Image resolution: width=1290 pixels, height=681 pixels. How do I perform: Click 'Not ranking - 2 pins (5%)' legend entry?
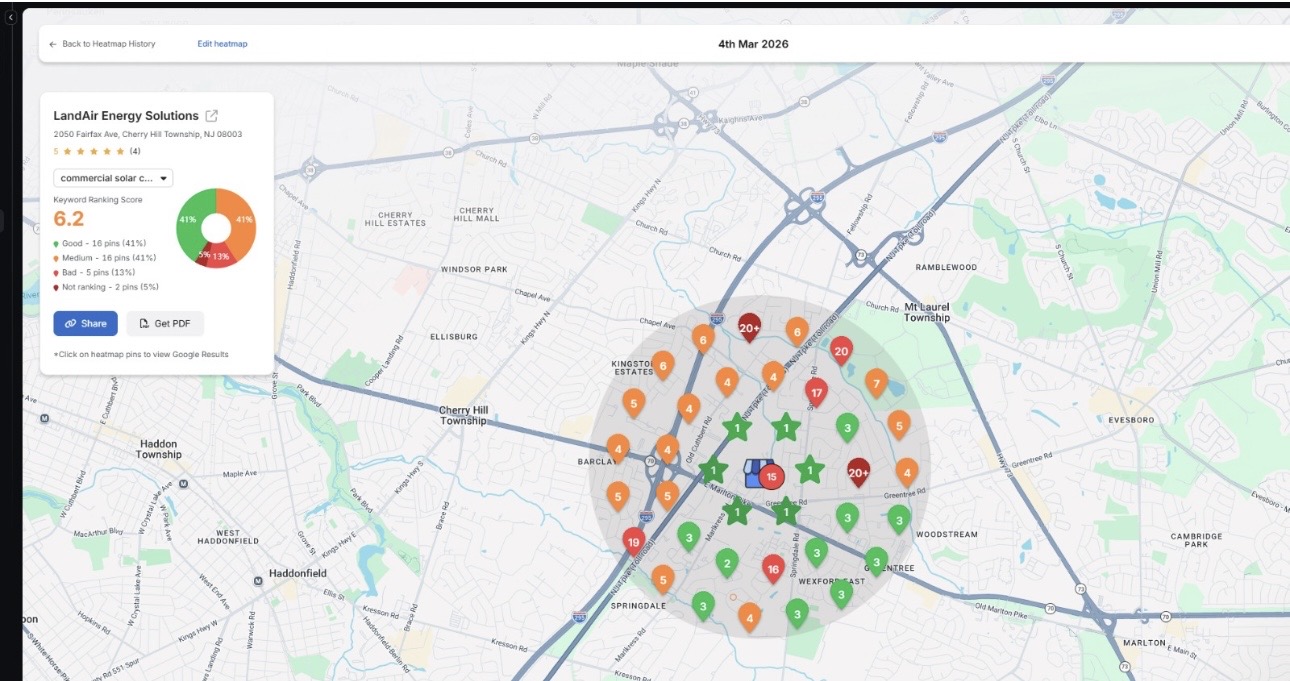pos(106,286)
